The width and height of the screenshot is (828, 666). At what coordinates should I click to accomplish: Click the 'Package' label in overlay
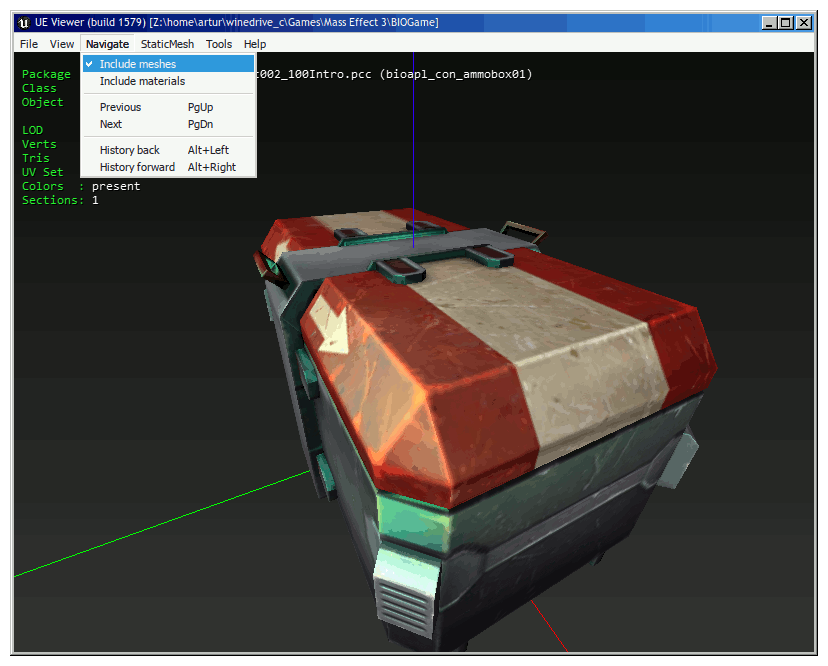[46, 74]
